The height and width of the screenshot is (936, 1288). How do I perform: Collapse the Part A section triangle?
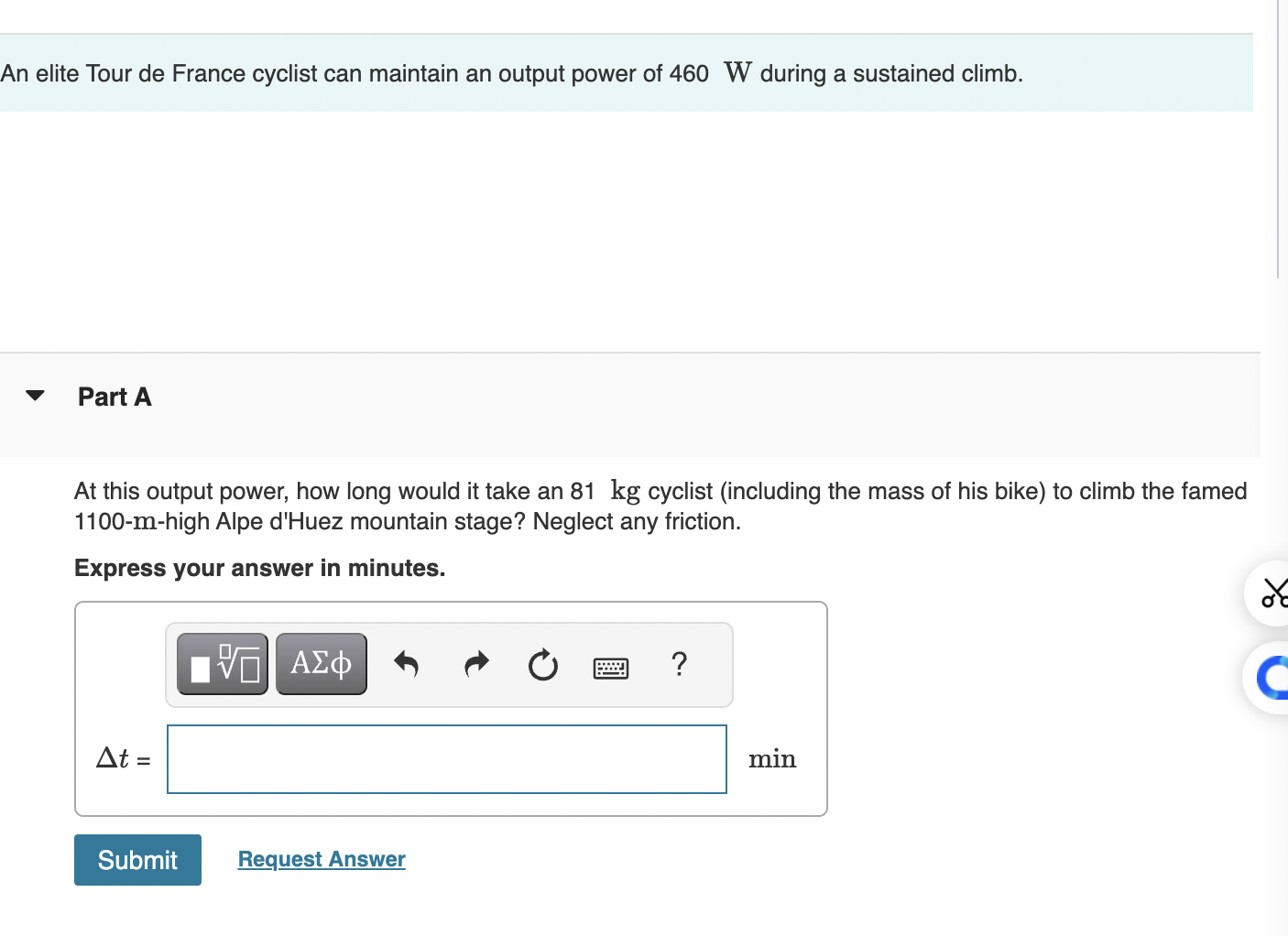[34, 396]
